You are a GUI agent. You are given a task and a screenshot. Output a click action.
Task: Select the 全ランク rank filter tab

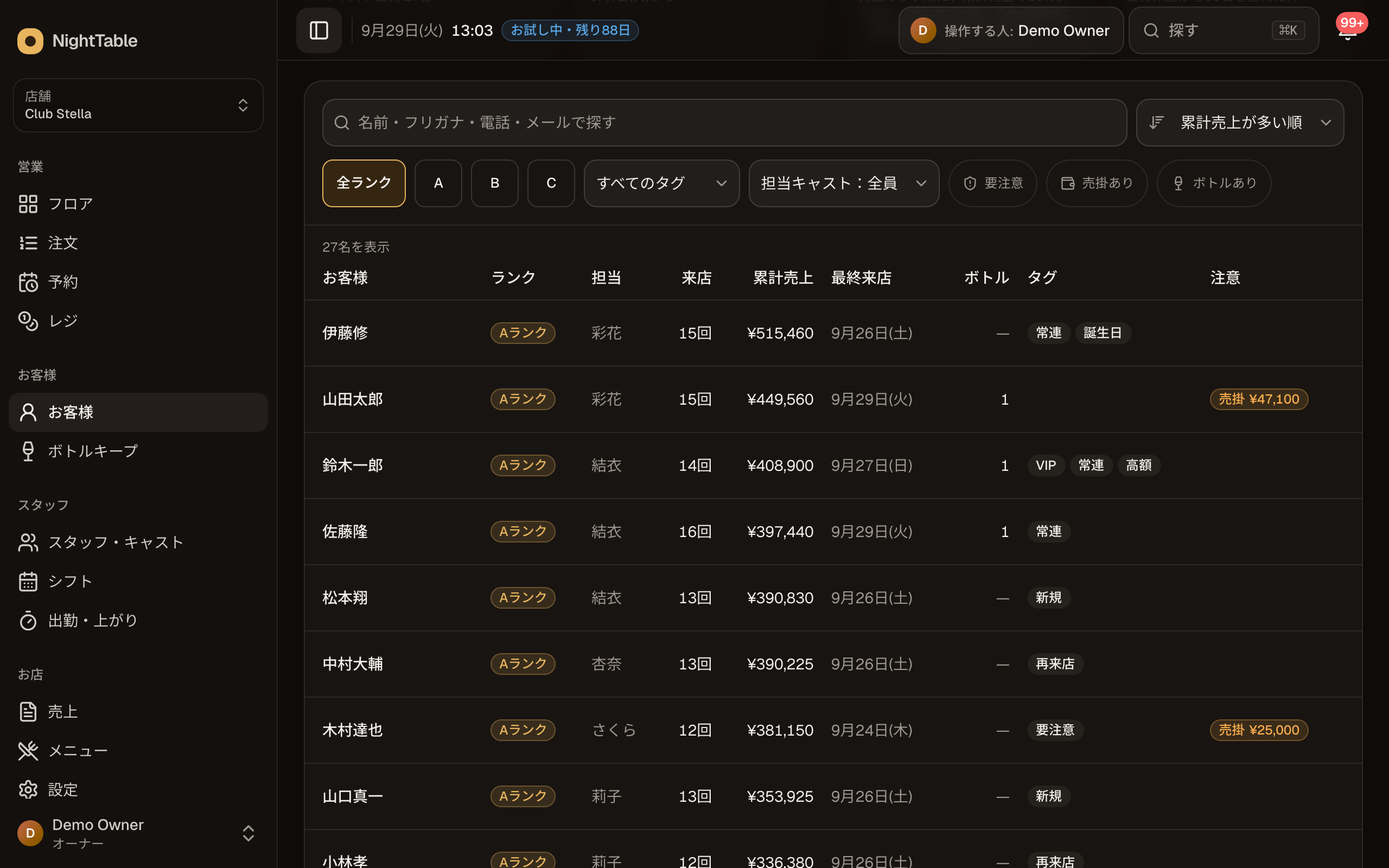coord(364,183)
